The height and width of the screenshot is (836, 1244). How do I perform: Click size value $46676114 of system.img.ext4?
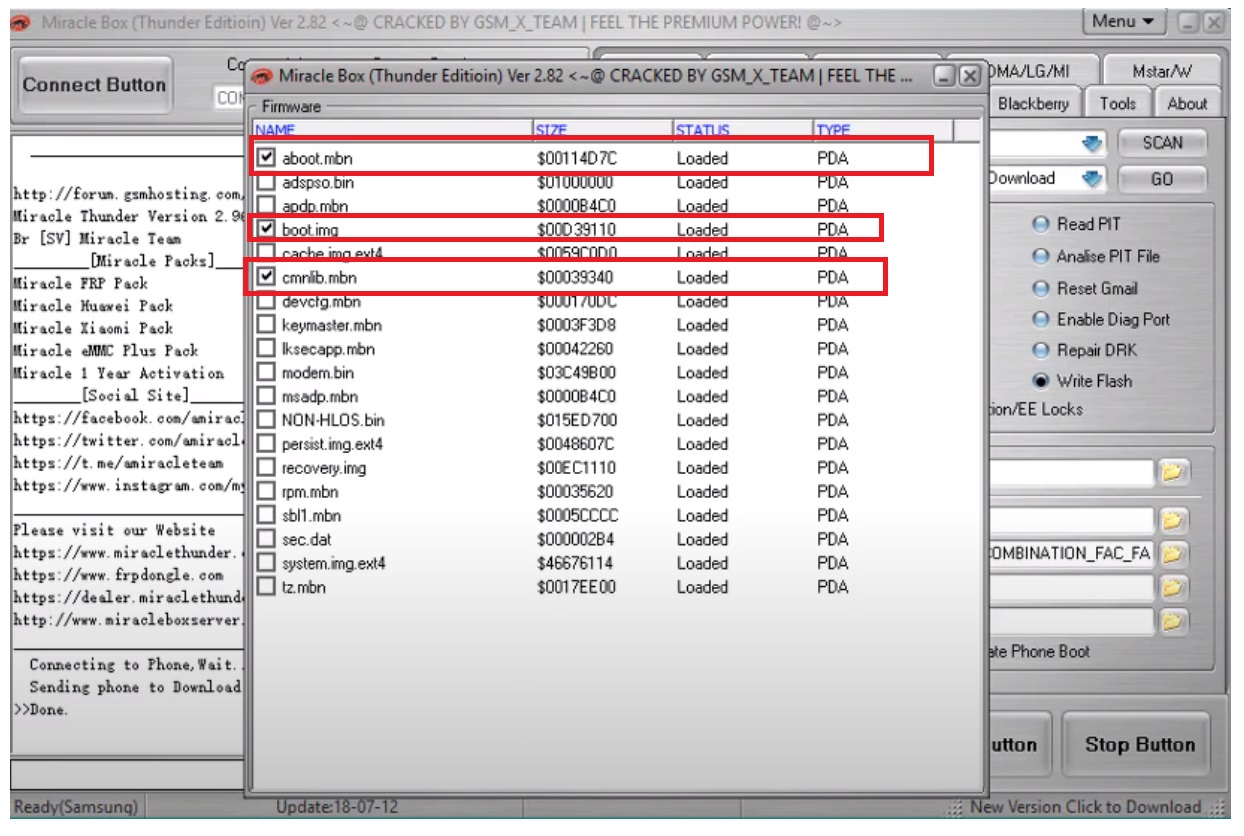(x=575, y=563)
